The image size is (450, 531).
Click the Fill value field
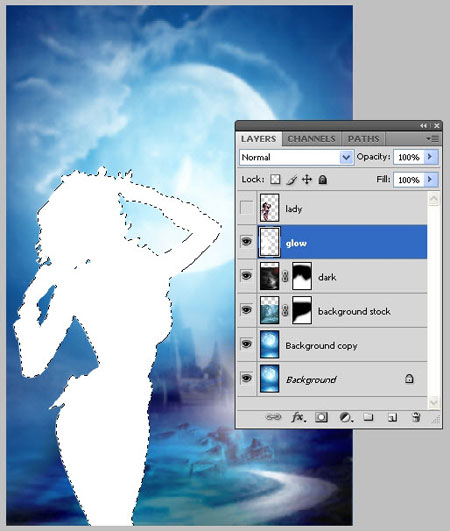[x=409, y=180]
